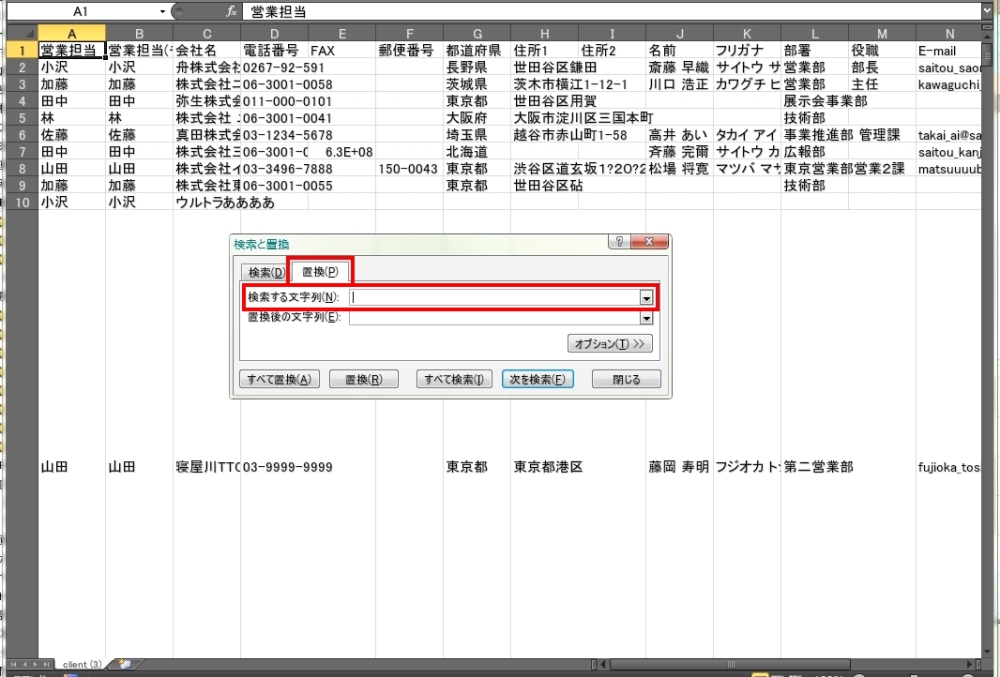The width and height of the screenshot is (1000, 677).
Task: Expand the 検索する文字列 history dropdown
Action: 646,298
